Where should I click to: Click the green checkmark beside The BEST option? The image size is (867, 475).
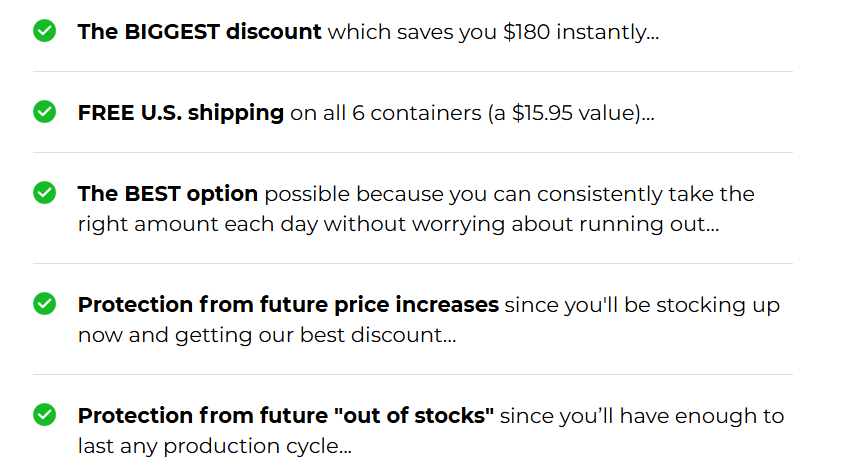click(44, 192)
